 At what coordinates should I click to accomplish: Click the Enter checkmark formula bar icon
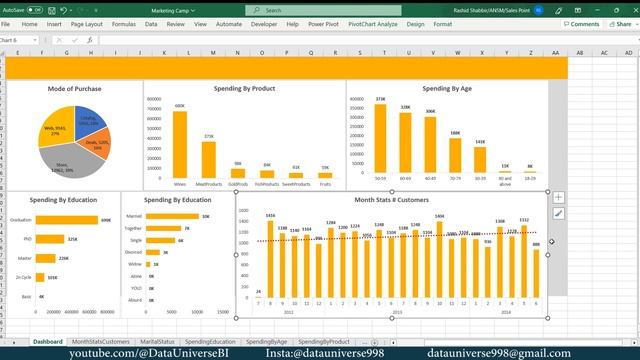point(74,40)
